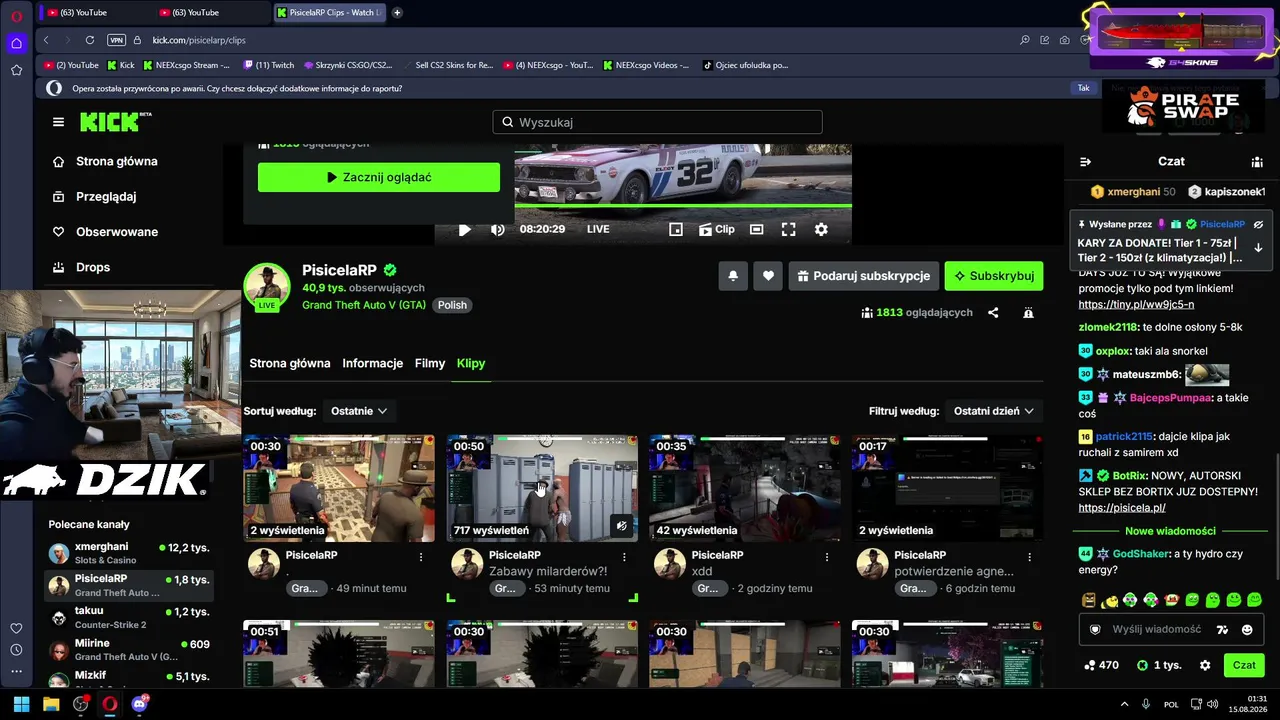The height and width of the screenshot is (720, 1280).
Task: Follow PisicelaRP with the heart button
Action: [x=768, y=276]
